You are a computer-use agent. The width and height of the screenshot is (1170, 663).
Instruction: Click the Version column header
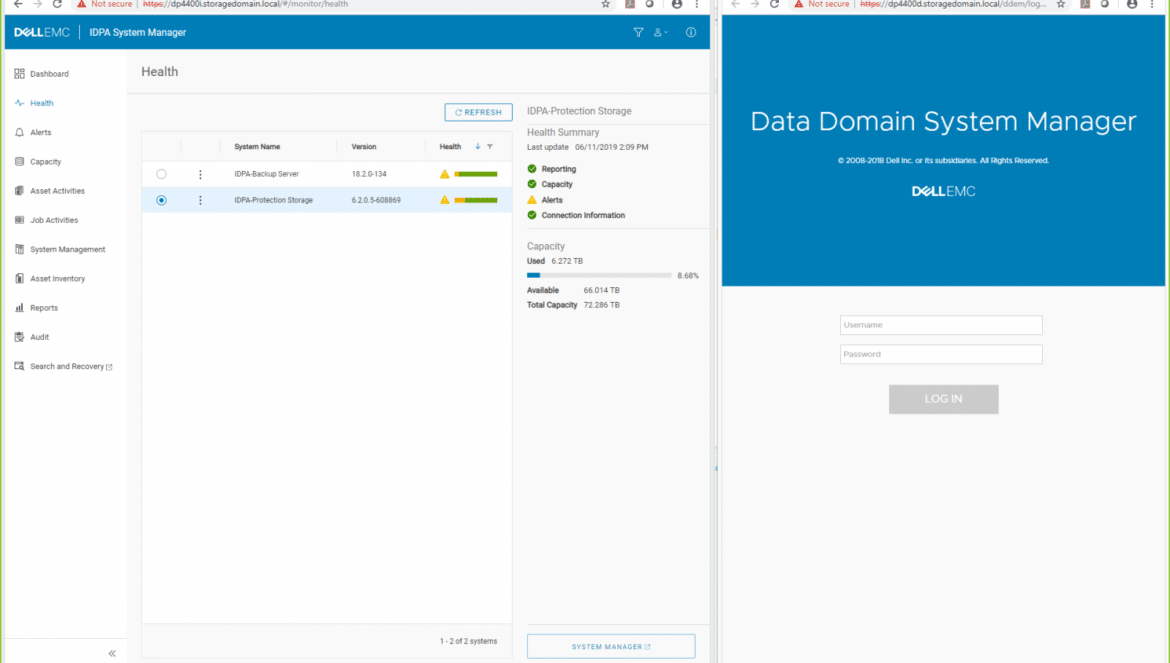364,147
